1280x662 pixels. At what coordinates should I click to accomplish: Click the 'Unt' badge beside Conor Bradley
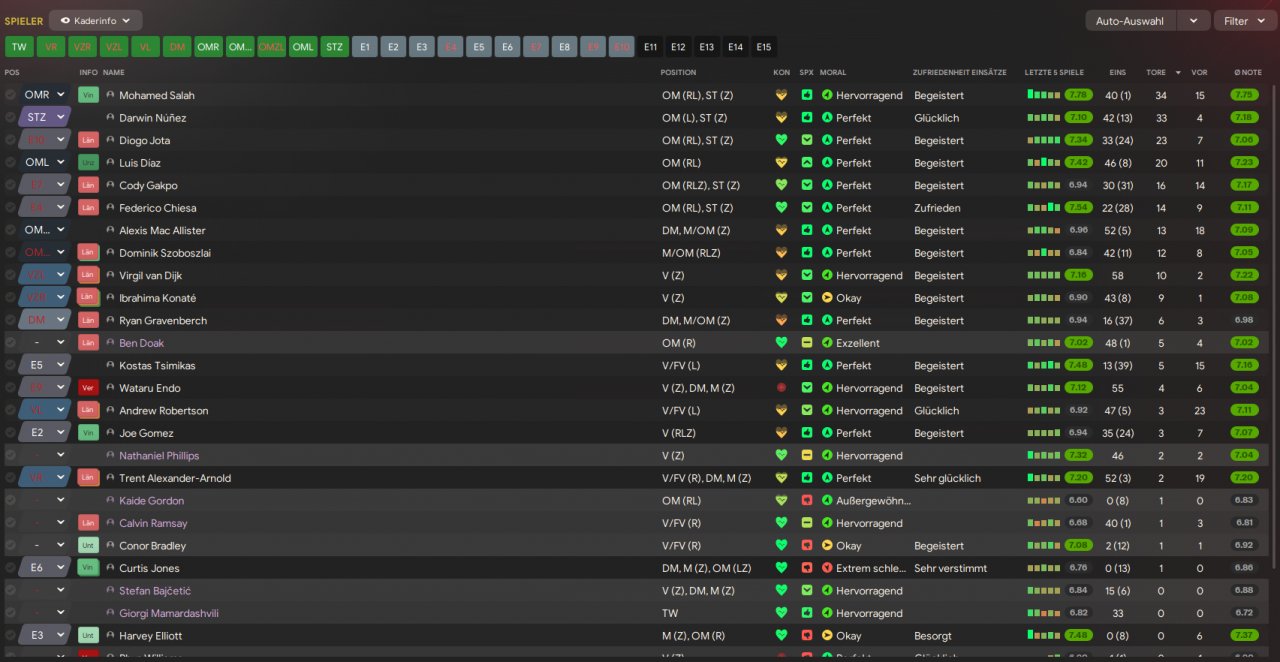click(x=88, y=546)
